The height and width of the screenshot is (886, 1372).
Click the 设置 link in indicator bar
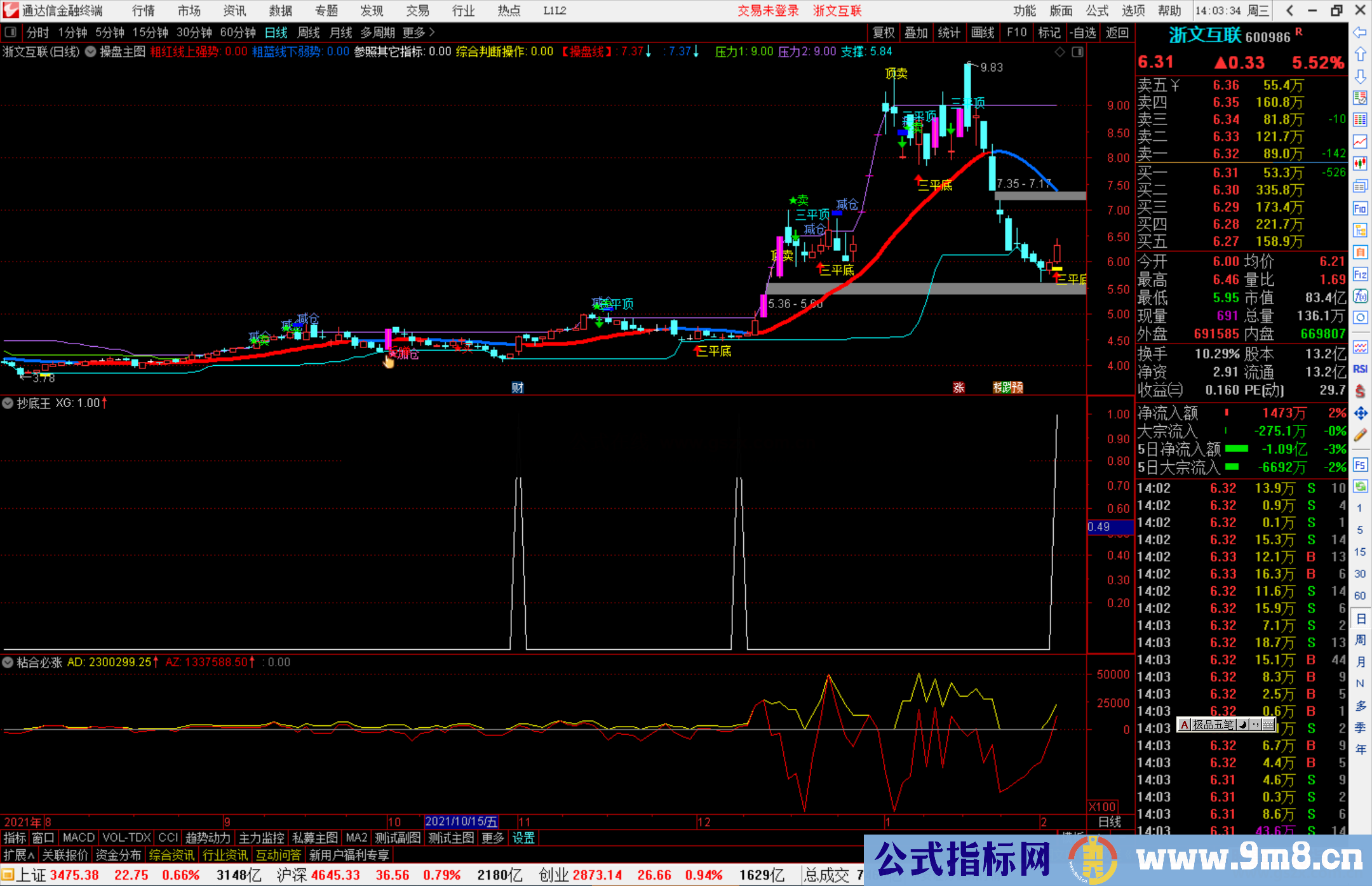coord(523,838)
